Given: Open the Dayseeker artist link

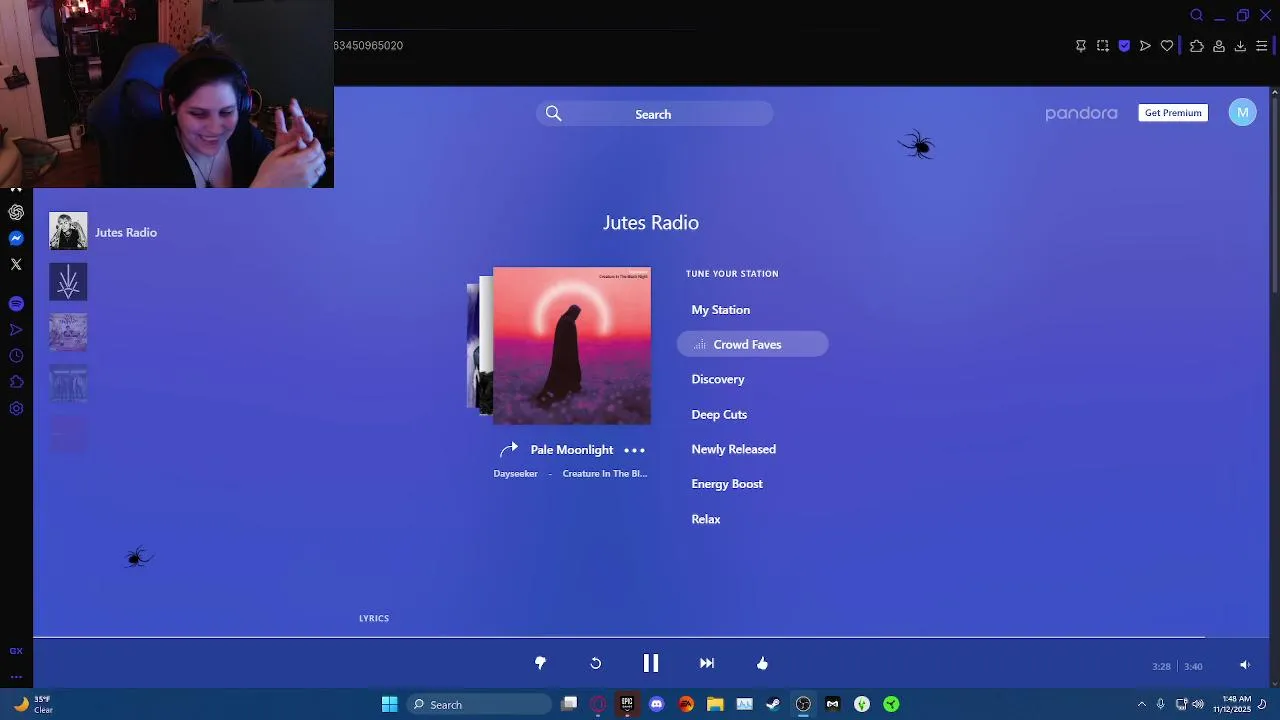Looking at the screenshot, I should [x=515, y=474].
